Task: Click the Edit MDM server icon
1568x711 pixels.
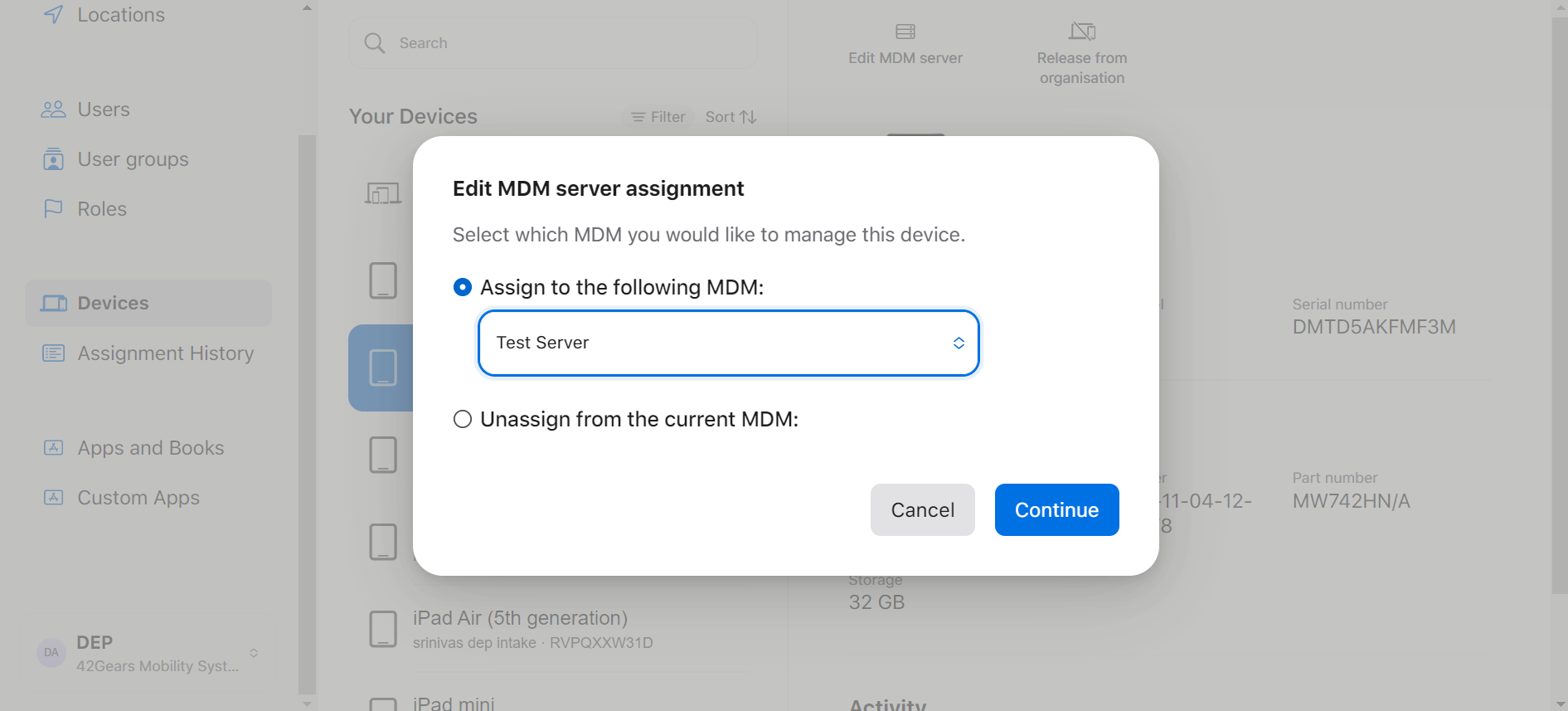Action: [x=905, y=32]
